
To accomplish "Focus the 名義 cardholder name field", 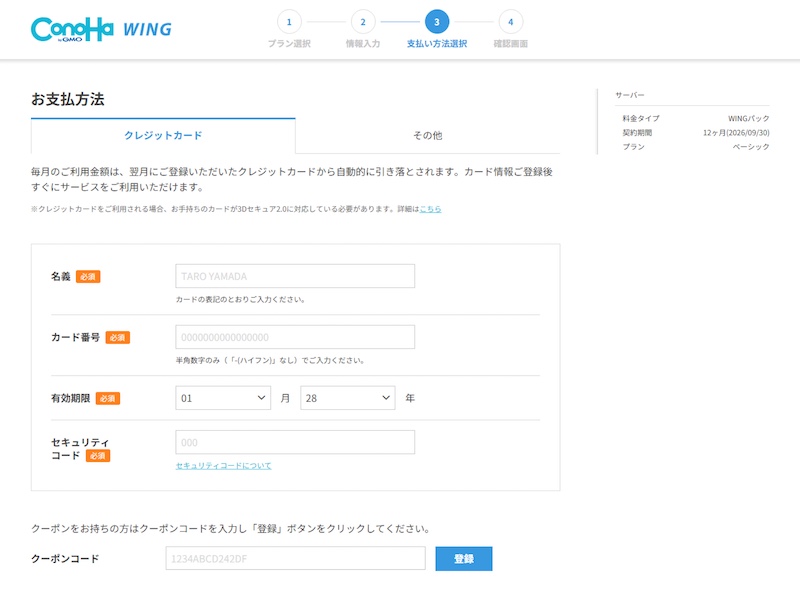I will coord(295,276).
